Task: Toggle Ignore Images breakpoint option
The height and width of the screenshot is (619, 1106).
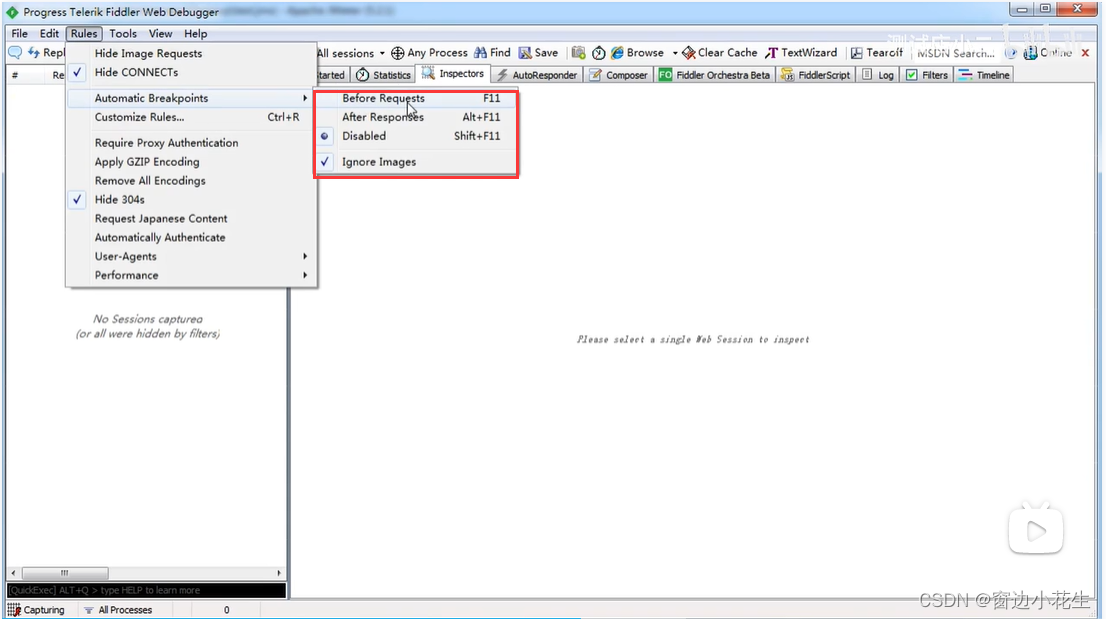Action: tap(416, 162)
